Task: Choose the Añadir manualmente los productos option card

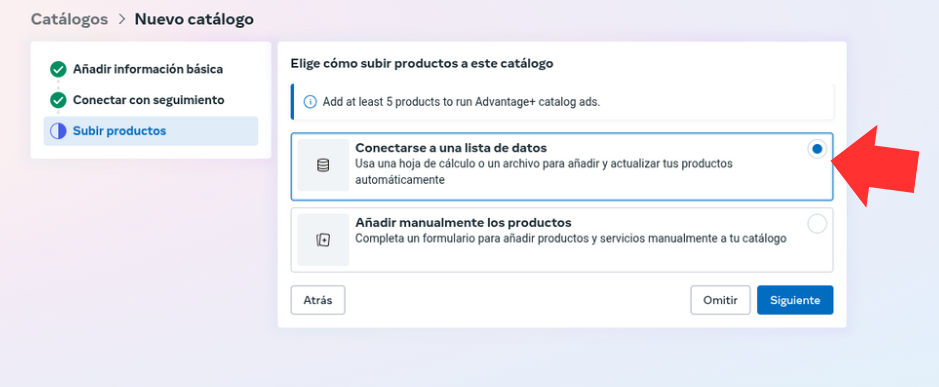Action: [x=562, y=240]
